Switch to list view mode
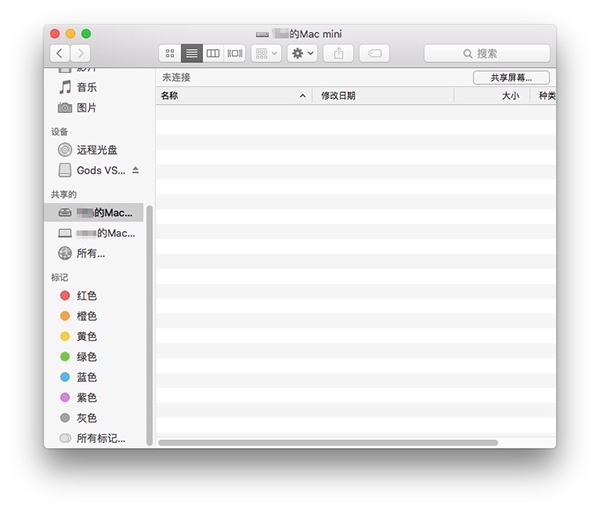 [191, 53]
